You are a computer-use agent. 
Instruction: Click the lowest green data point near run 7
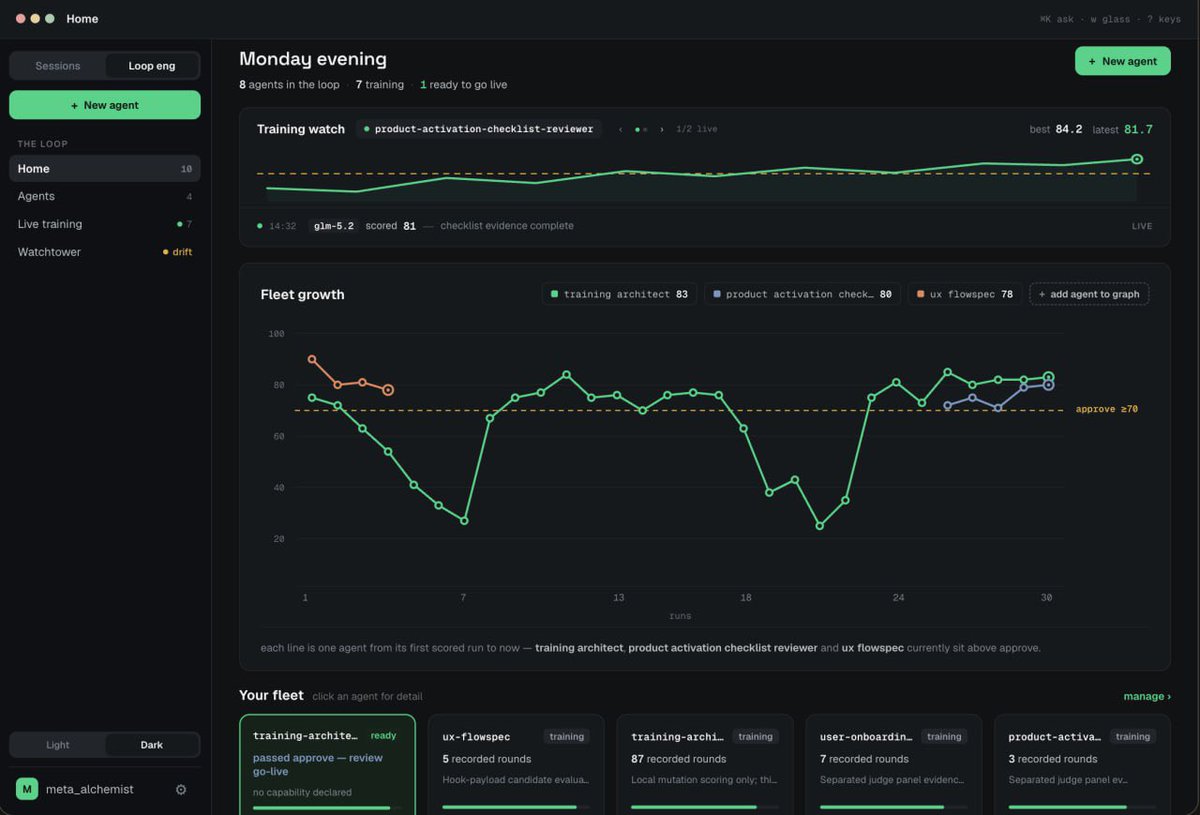point(464,521)
